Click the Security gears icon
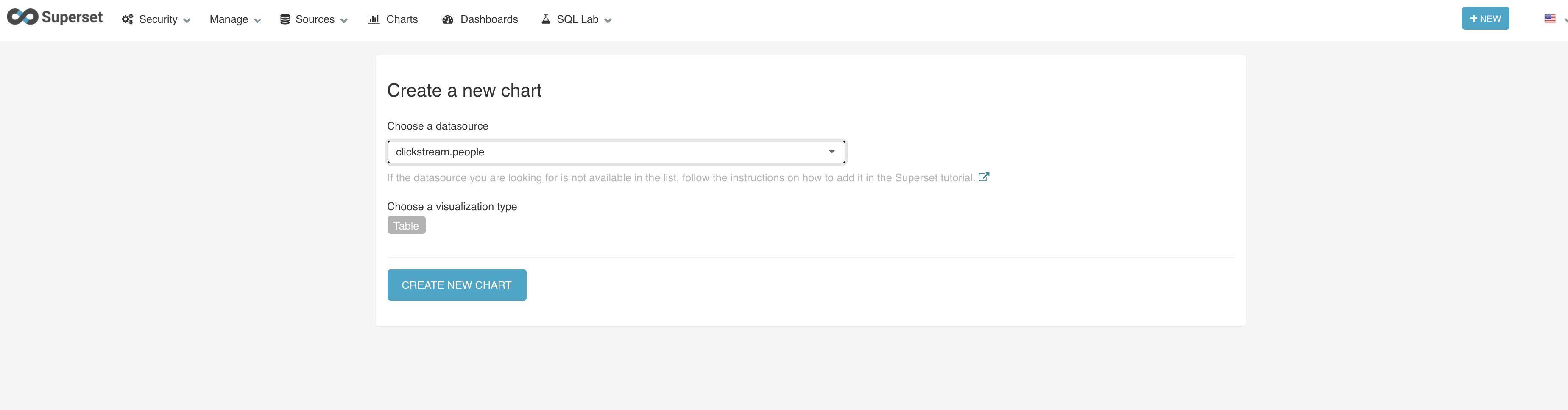This screenshot has width=1568, height=410. [127, 19]
